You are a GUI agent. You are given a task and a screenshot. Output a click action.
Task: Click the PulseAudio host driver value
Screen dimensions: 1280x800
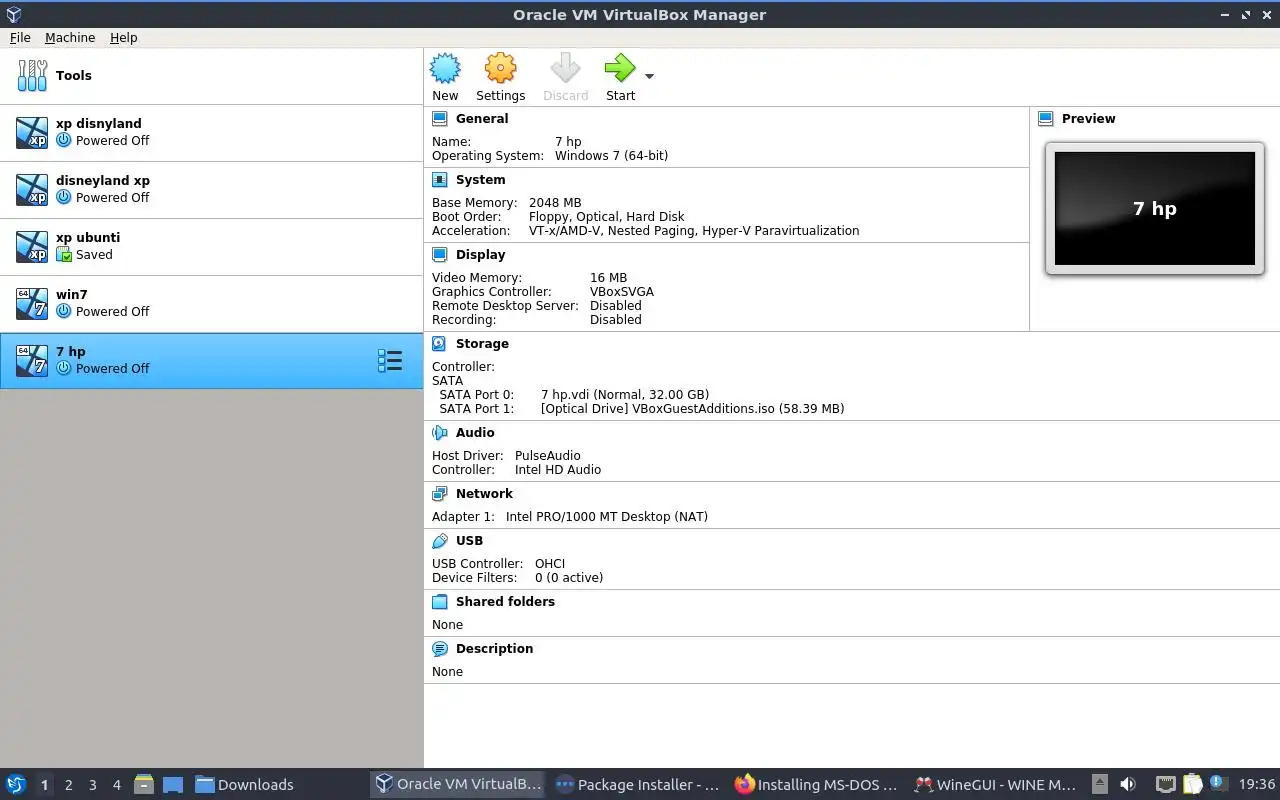pyautogui.click(x=547, y=455)
